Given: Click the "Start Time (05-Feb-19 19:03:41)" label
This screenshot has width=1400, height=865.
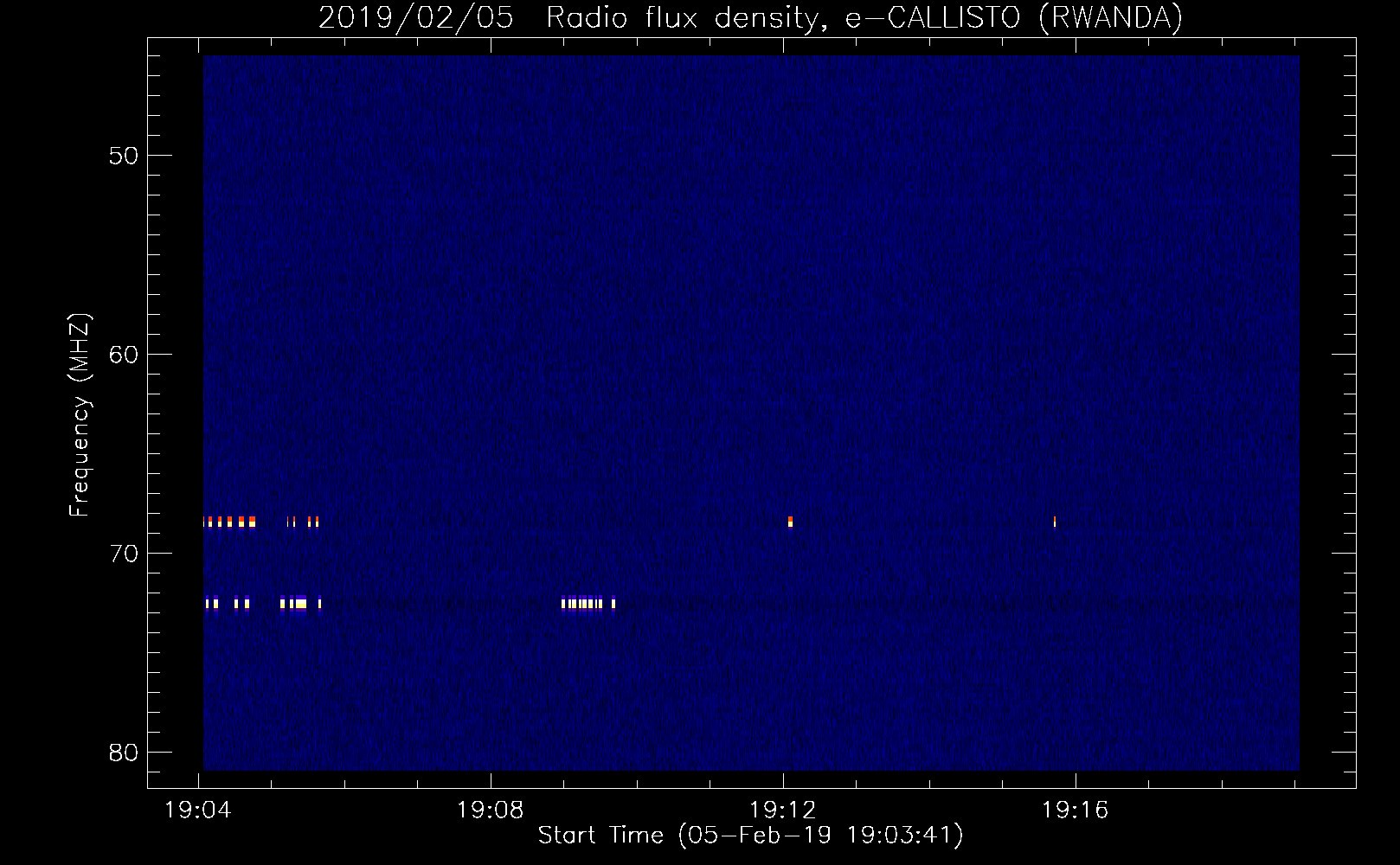Looking at the screenshot, I should coord(750,835).
